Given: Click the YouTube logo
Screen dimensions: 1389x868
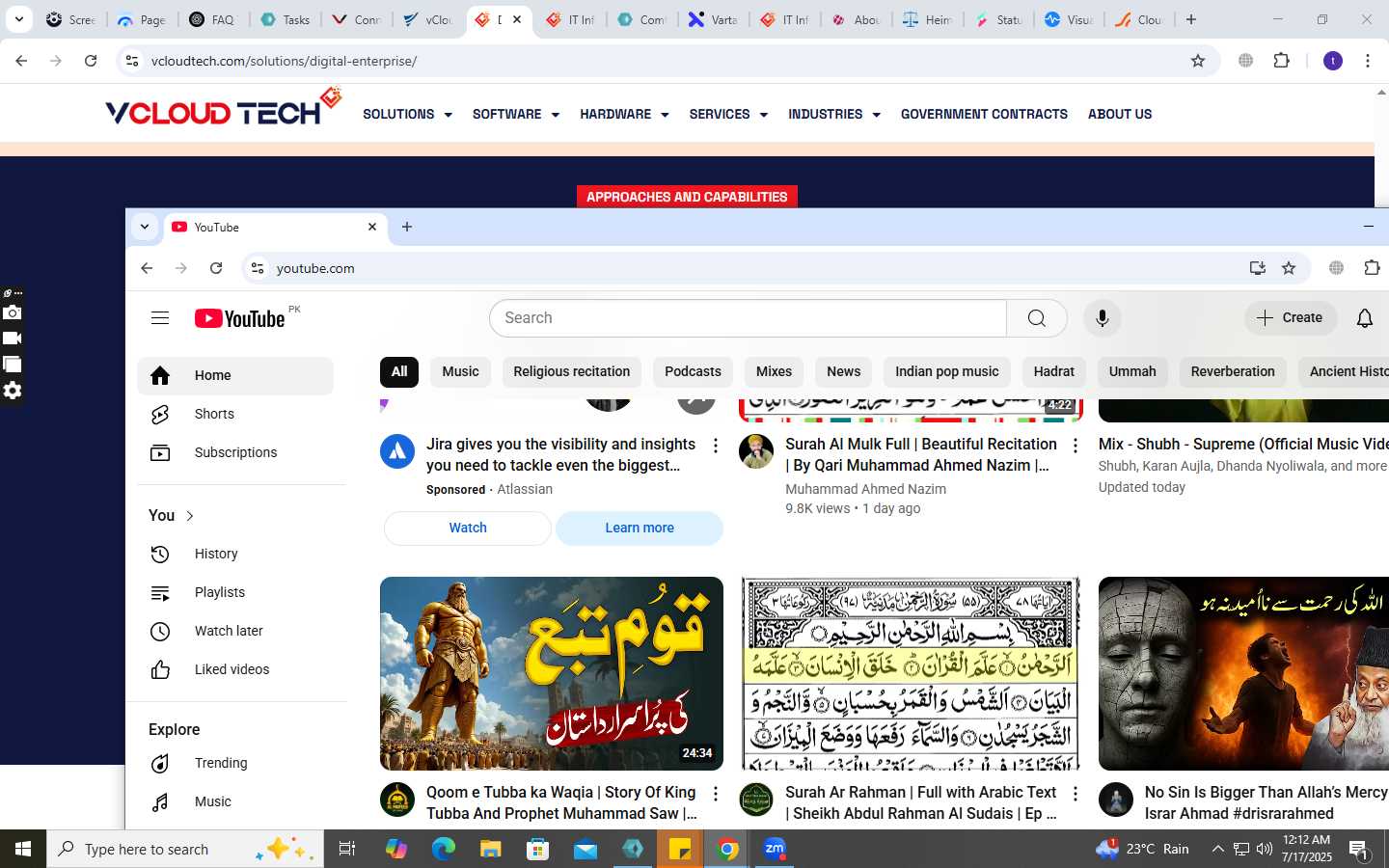Looking at the screenshot, I should (x=240, y=318).
